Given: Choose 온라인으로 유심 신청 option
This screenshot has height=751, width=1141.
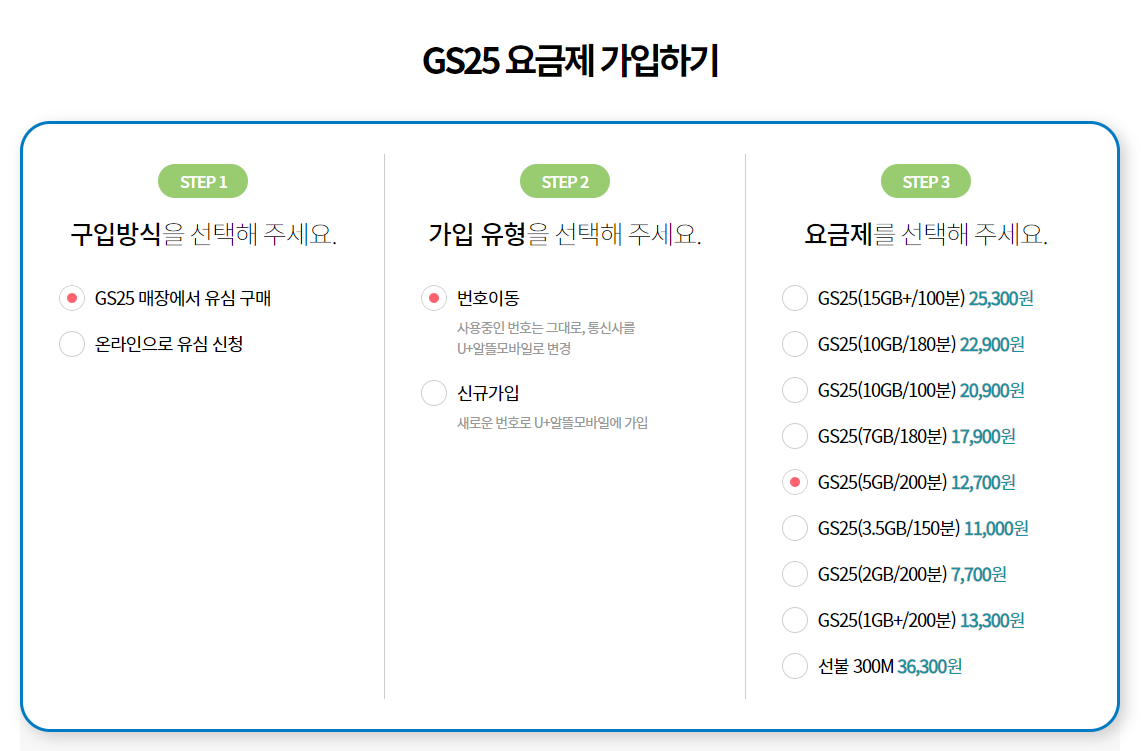Looking at the screenshot, I should 72,344.
